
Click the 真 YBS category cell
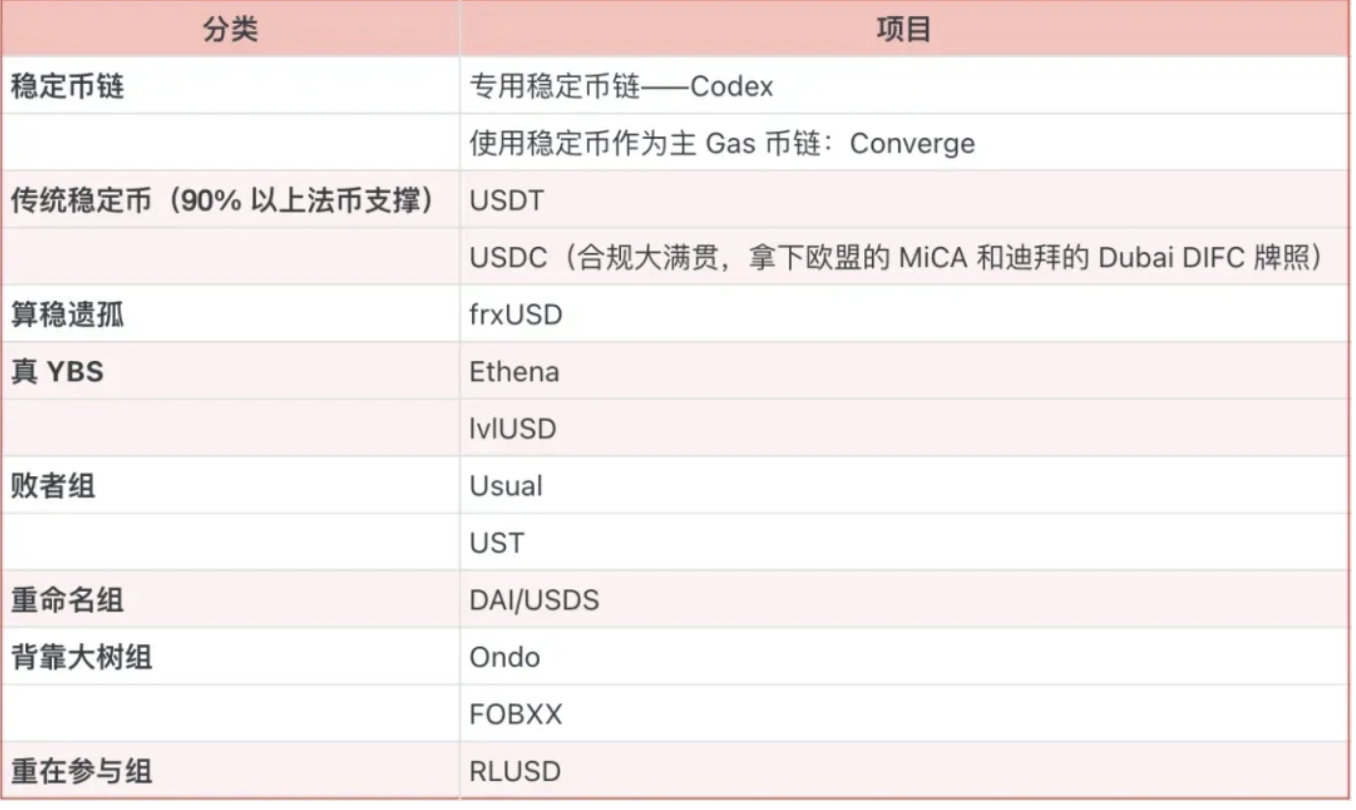(230, 372)
